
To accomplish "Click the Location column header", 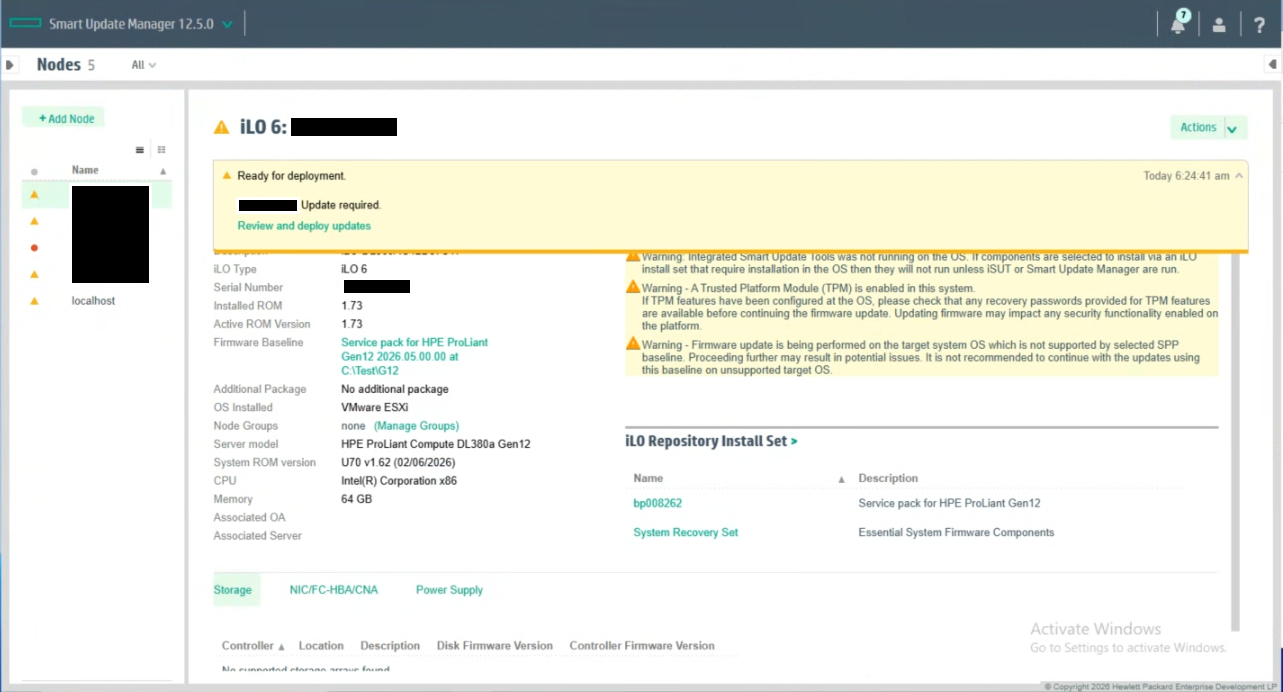I will click(321, 646).
